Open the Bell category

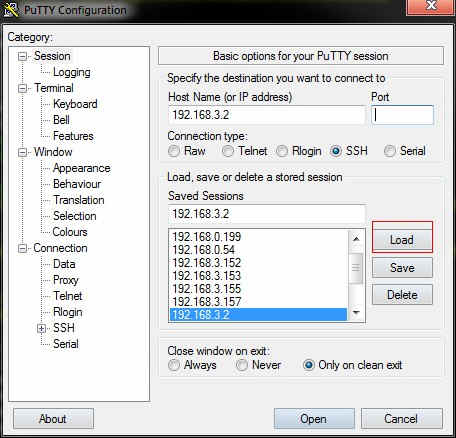61,120
